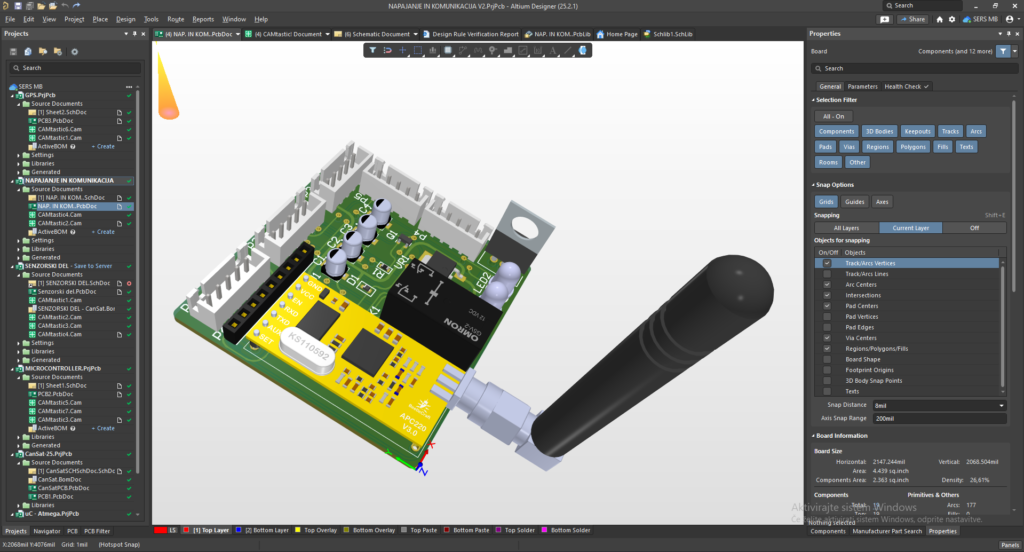Enable the Pad Edges snapping checkbox
Viewport: 1024px width, 552px height.
826,327
